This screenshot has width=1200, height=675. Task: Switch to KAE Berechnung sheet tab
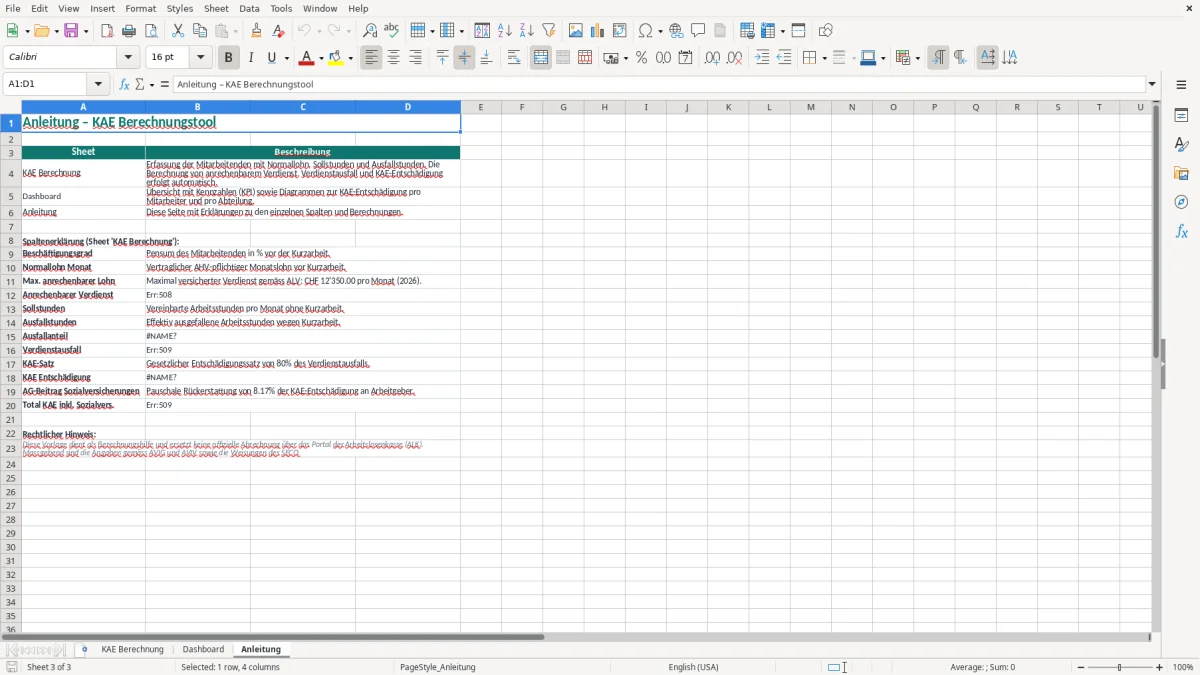tap(132, 649)
